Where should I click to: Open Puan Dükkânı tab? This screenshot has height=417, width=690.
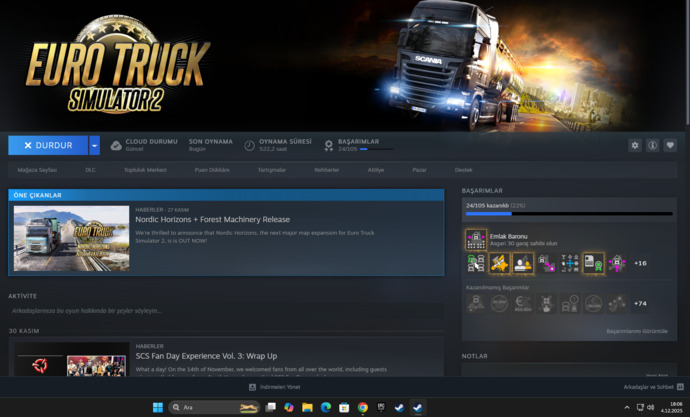pos(212,170)
